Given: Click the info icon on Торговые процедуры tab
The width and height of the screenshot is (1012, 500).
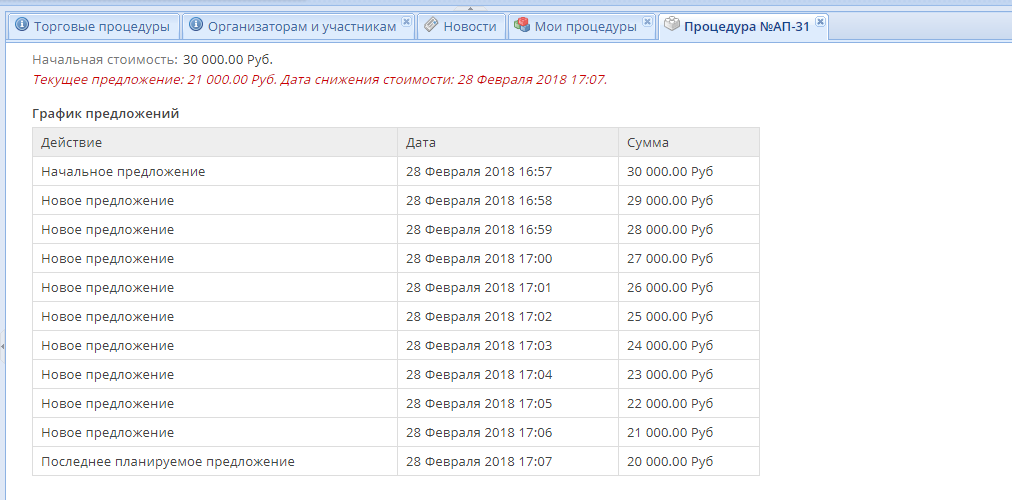Looking at the screenshot, I should click(x=22, y=26).
